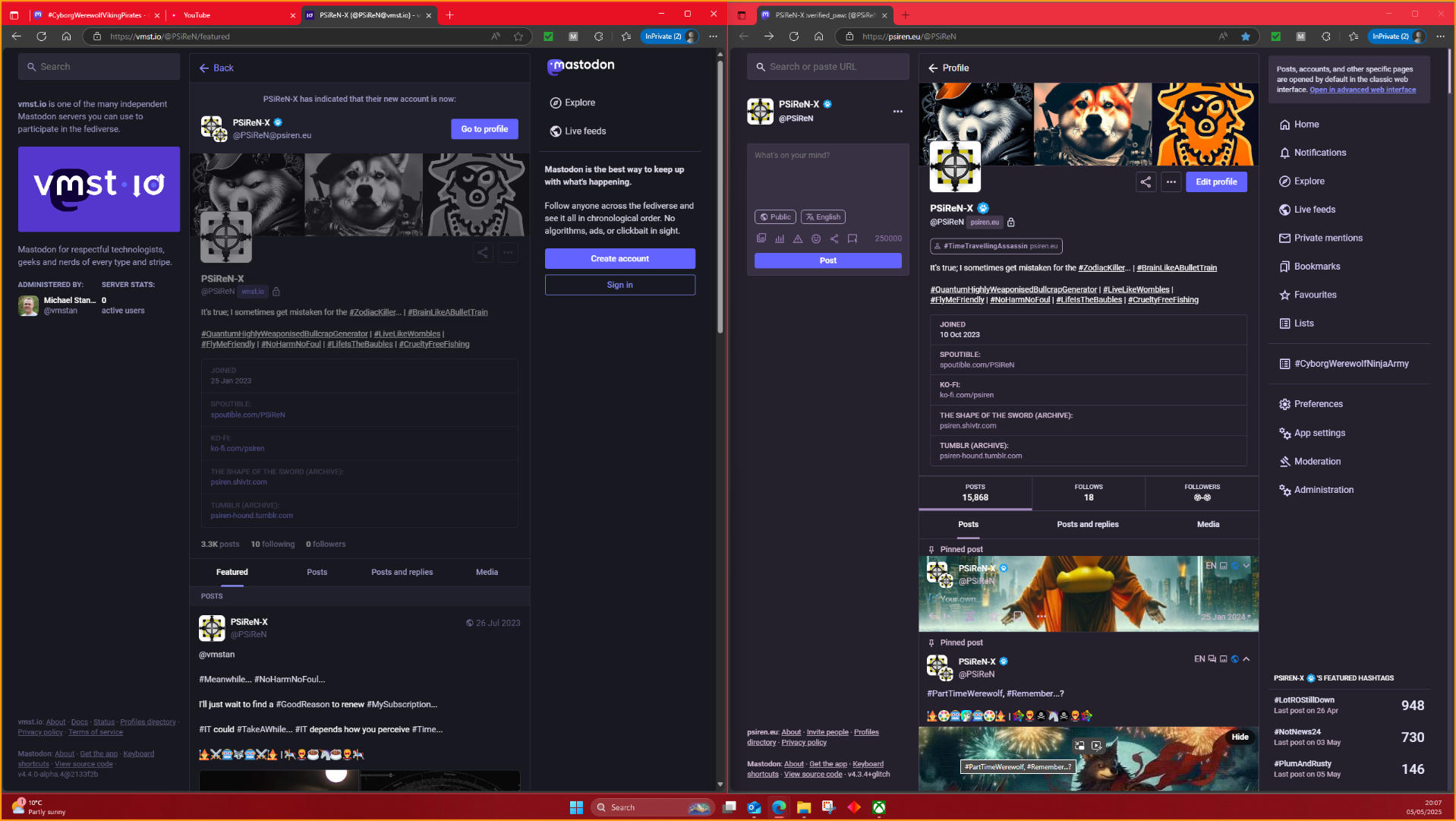Screen dimensions: 1456x821
Task: Click the Post button
Action: (x=827, y=261)
